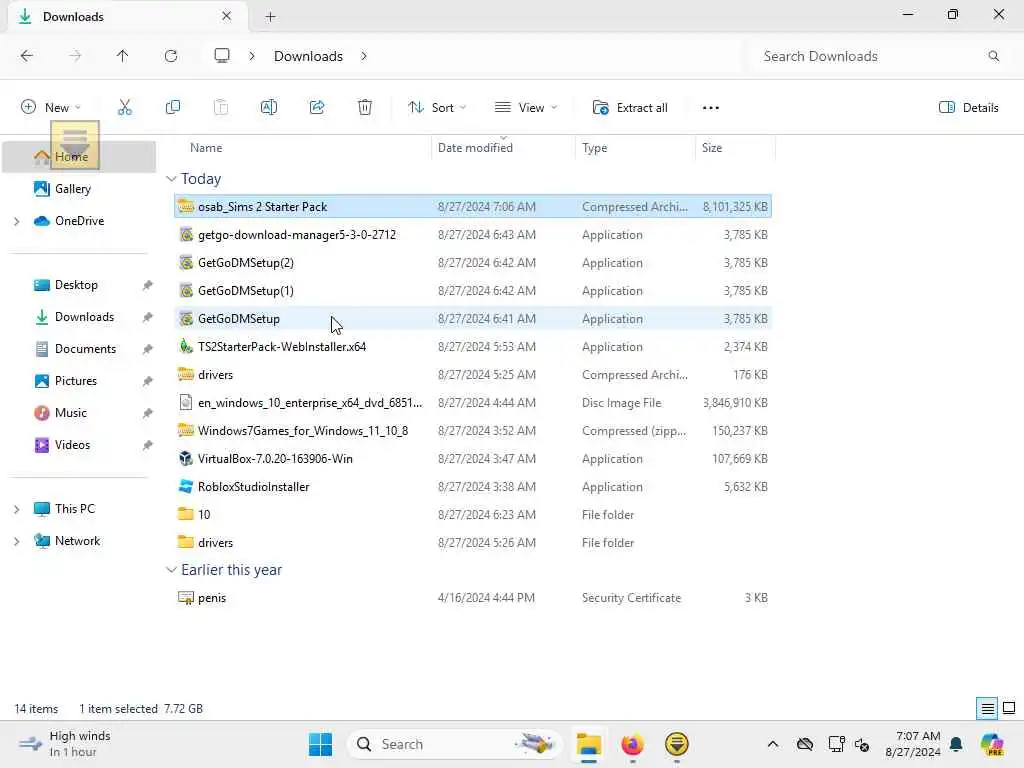This screenshot has width=1024, height=768.
Task: Refresh the Downloads folder
Action: point(171,56)
